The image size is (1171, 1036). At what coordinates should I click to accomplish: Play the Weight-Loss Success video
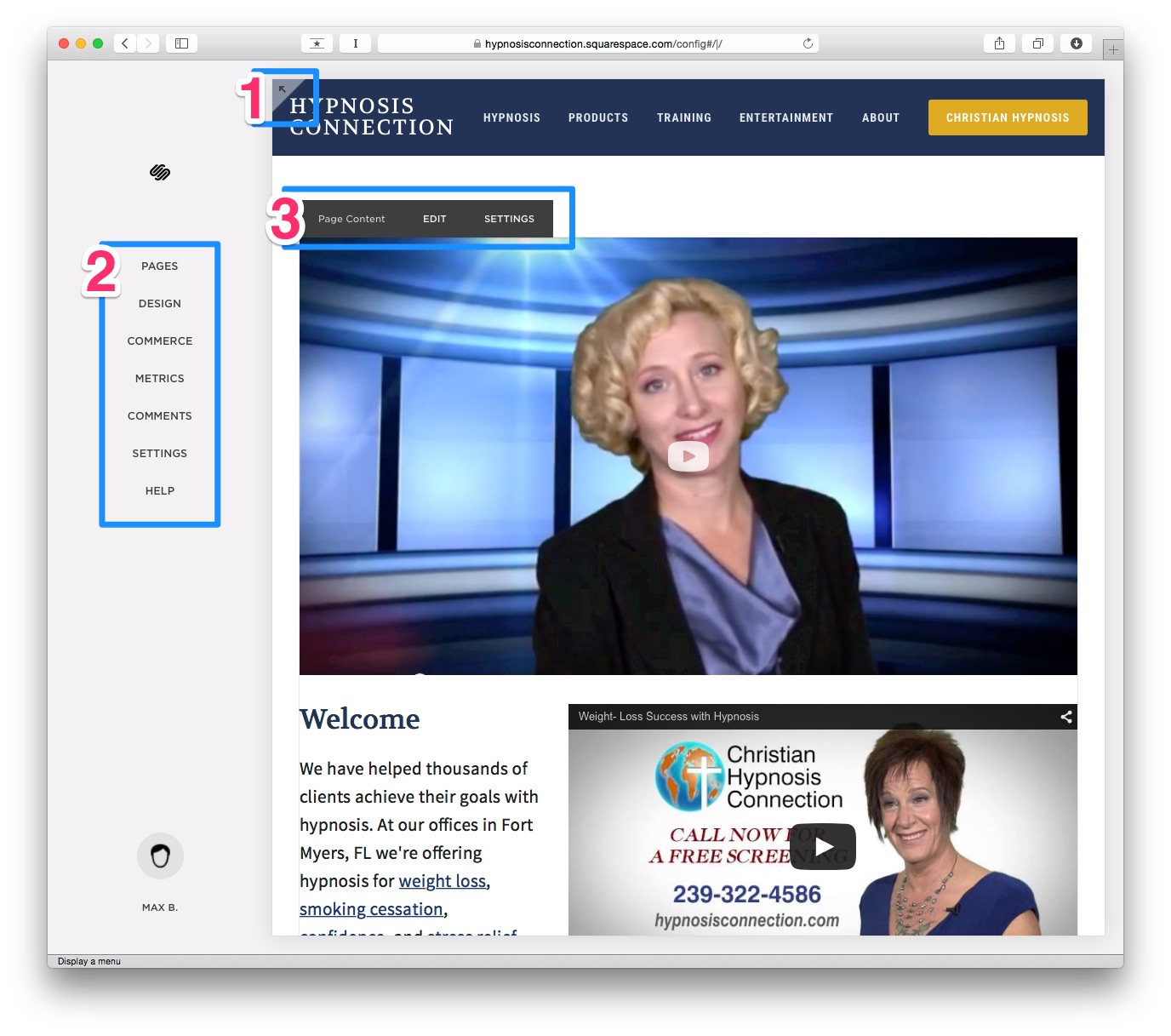pos(823,846)
